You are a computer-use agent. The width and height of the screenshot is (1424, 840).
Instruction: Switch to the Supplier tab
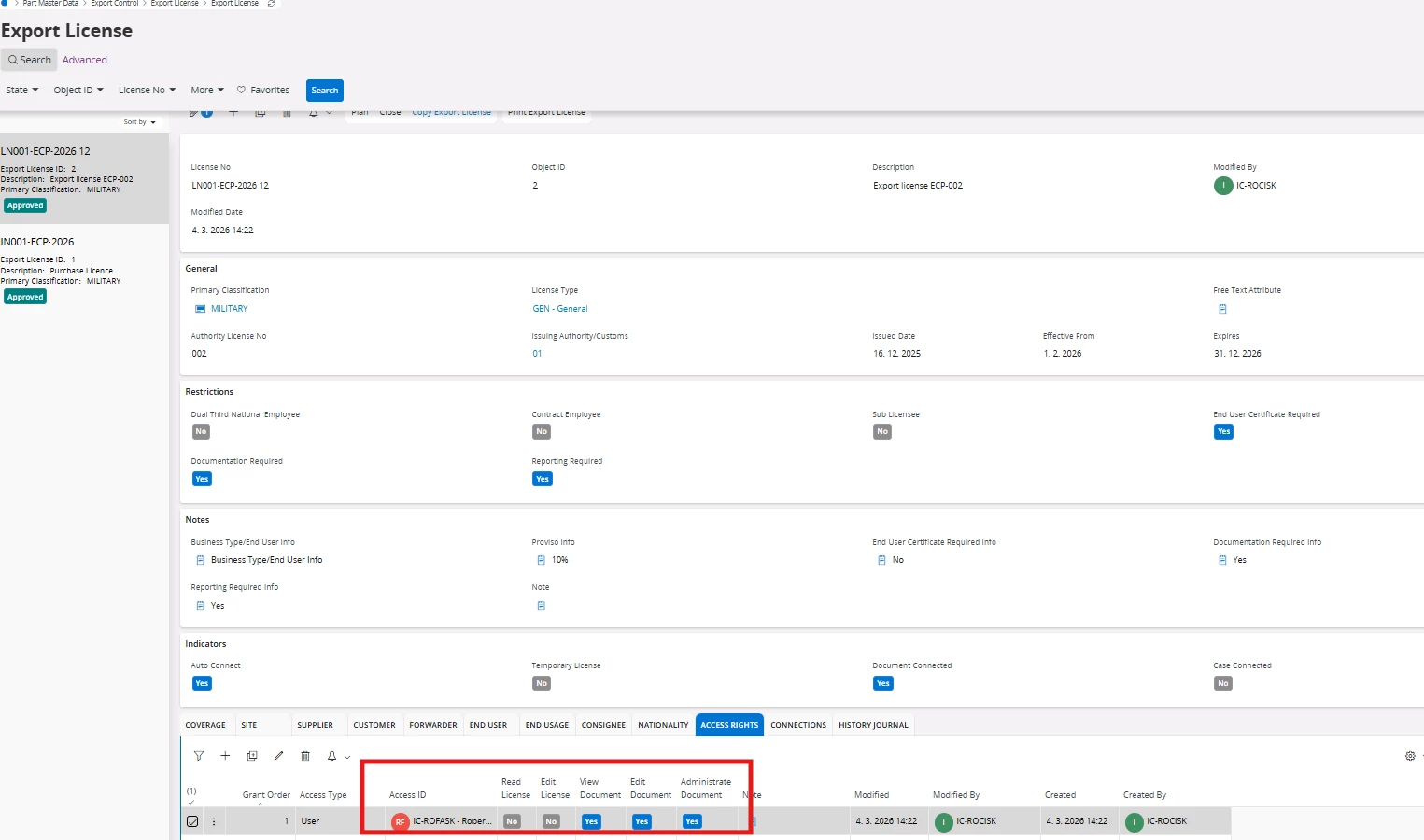pyautogui.click(x=315, y=725)
